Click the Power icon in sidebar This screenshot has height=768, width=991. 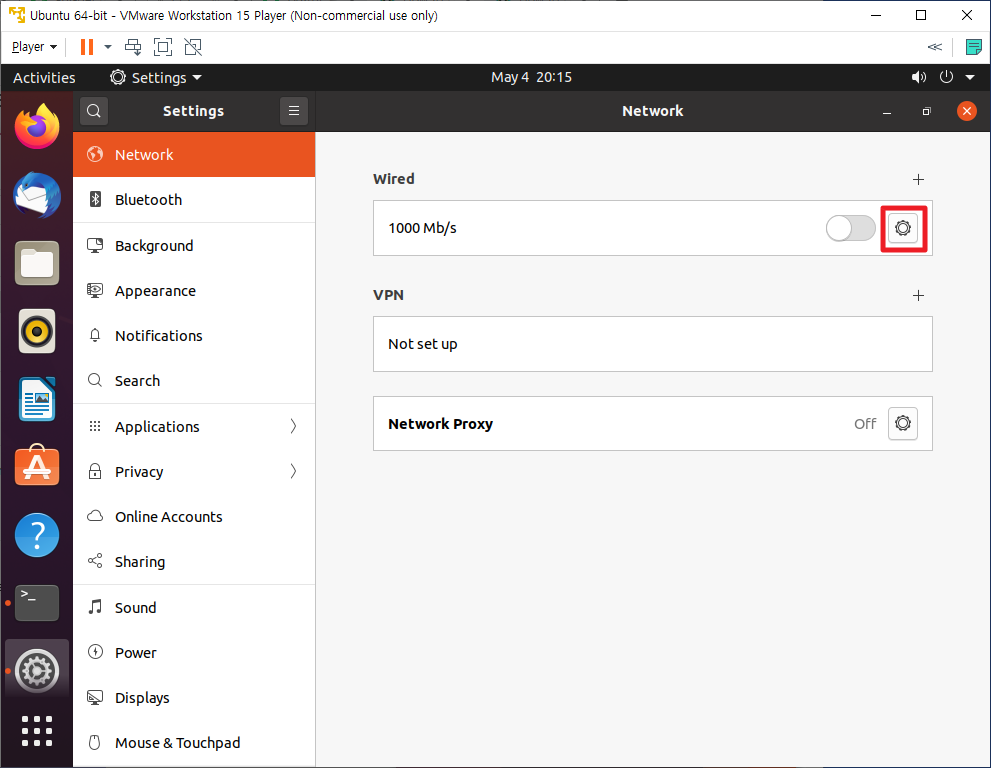point(95,652)
